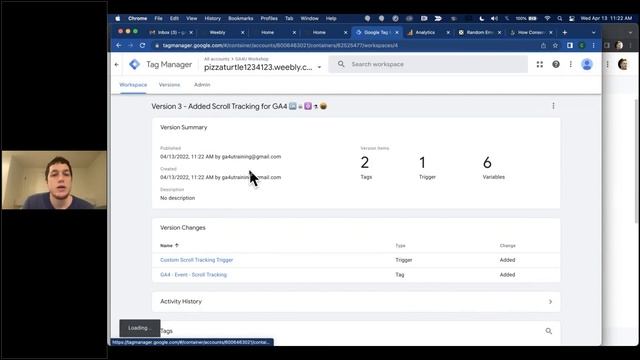Viewport: 640px width, 360px height.
Task: Open the Profiles menu
Action: [x=269, y=18]
